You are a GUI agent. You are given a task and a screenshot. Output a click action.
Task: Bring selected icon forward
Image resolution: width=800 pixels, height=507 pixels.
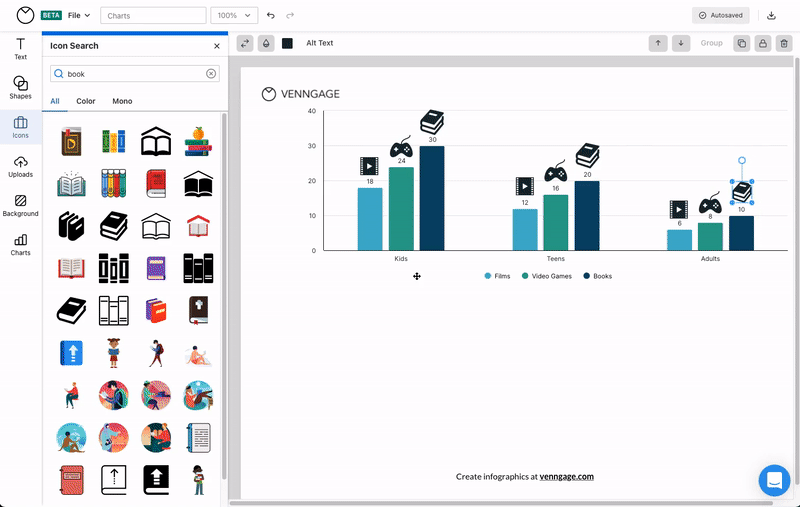point(658,43)
